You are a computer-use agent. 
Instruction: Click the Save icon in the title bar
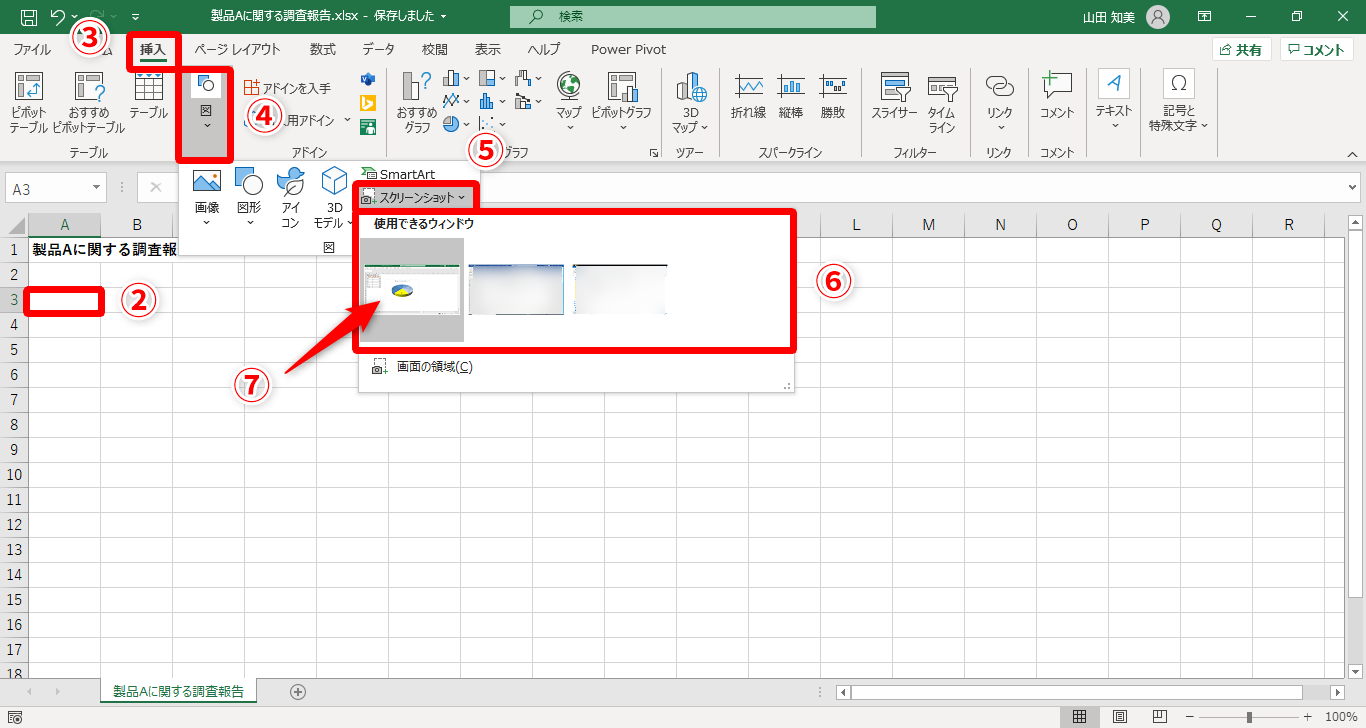(29, 17)
